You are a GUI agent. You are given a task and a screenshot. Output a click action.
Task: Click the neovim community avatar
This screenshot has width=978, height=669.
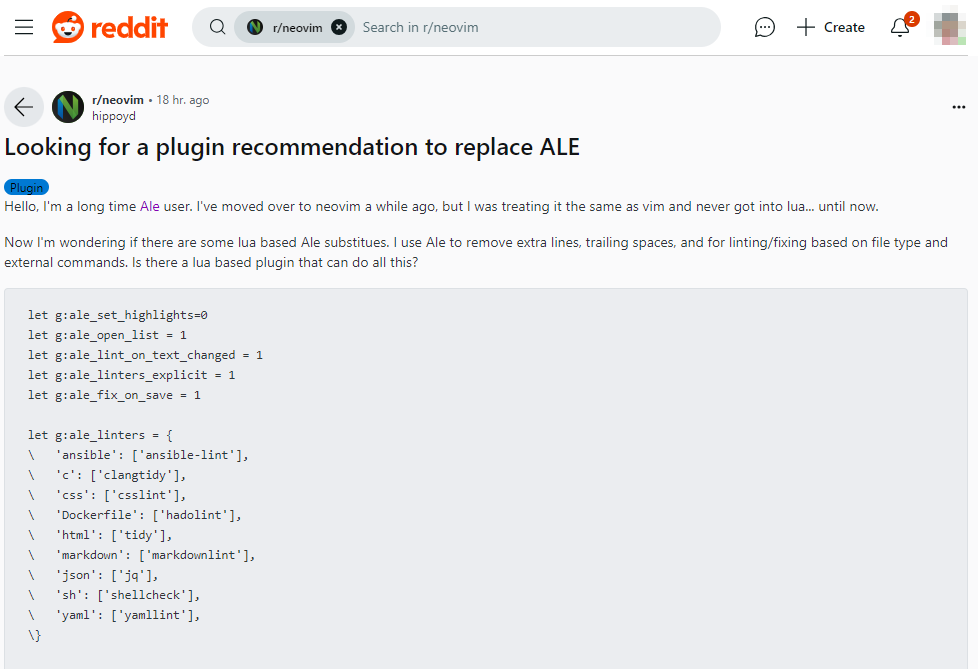pos(68,107)
